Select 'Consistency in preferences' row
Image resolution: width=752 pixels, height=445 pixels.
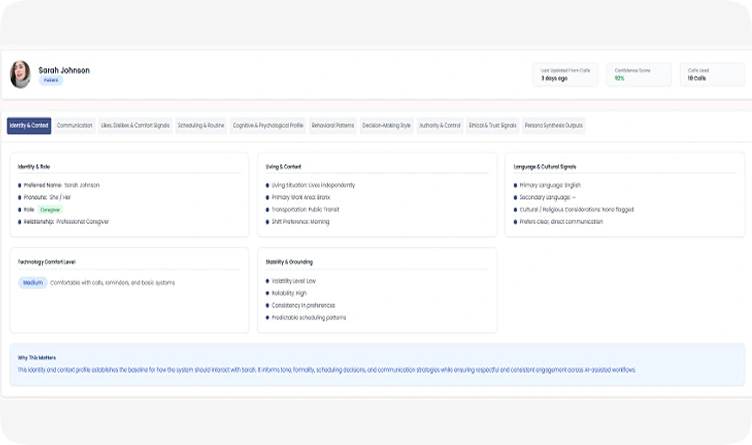point(300,305)
